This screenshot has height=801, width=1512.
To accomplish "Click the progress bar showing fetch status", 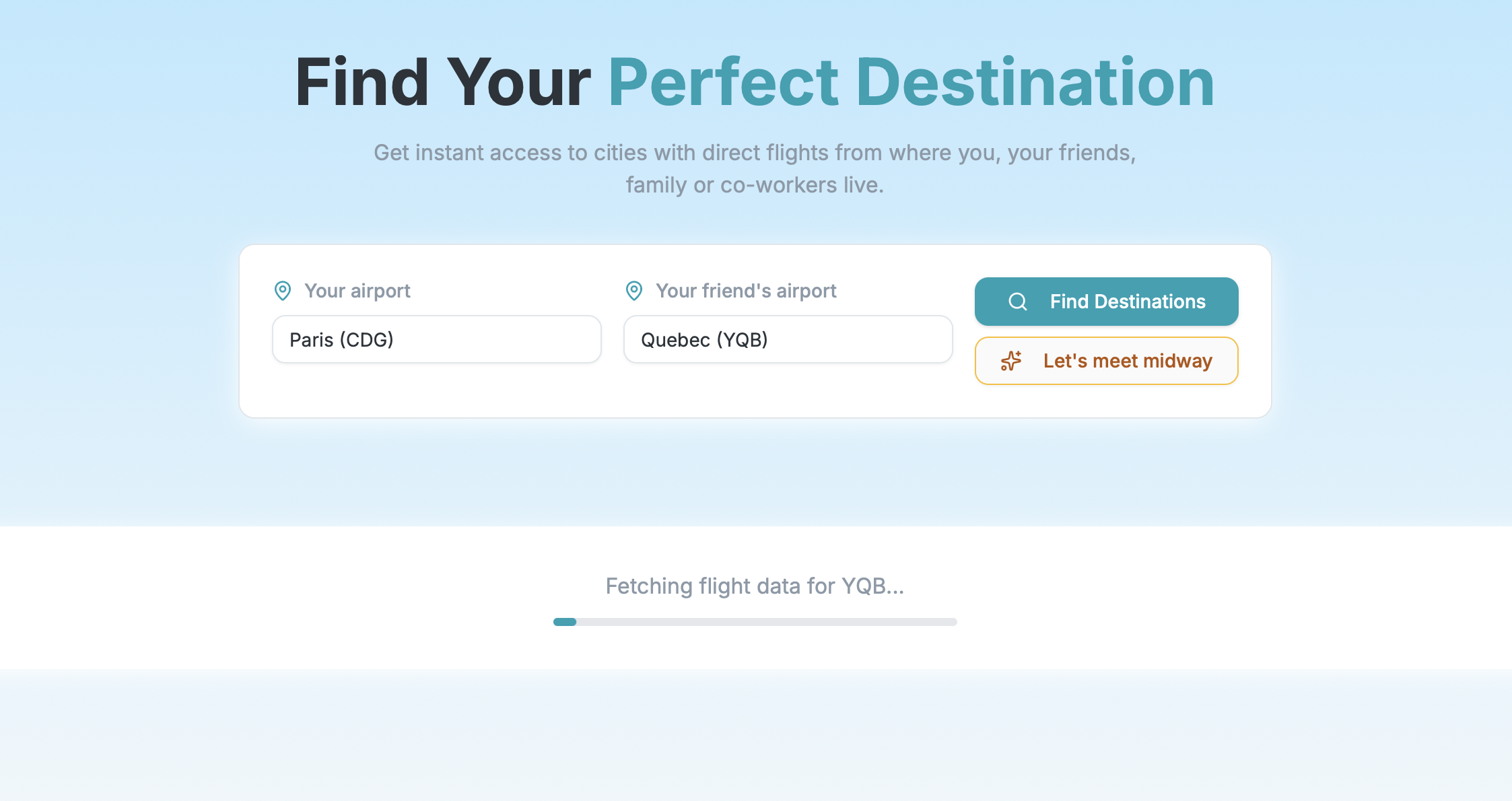I will (755, 622).
